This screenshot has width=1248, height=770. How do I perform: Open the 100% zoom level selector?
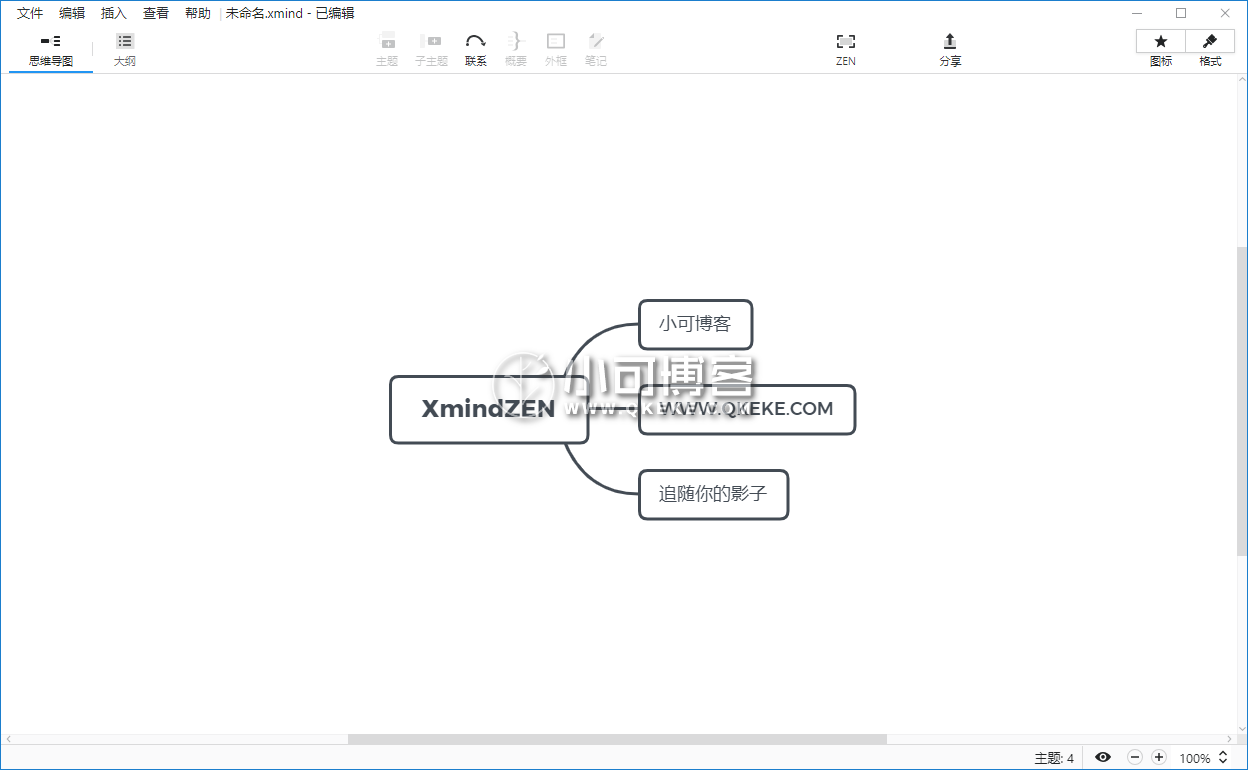[x=1203, y=758]
